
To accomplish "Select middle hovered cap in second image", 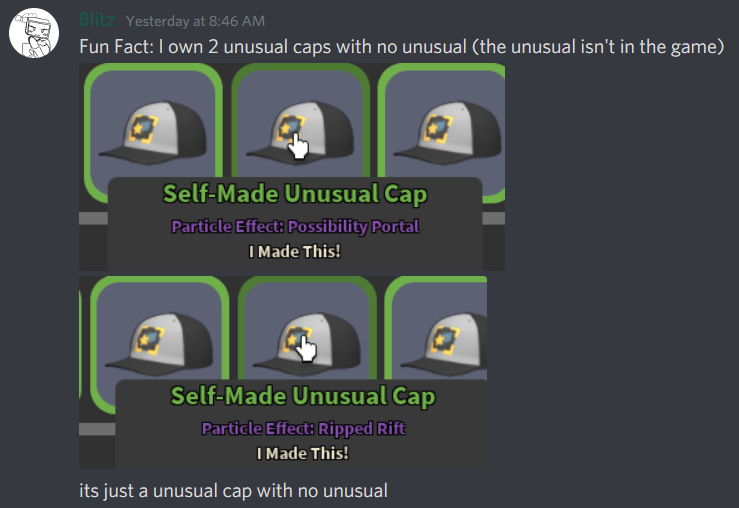I will point(307,331).
